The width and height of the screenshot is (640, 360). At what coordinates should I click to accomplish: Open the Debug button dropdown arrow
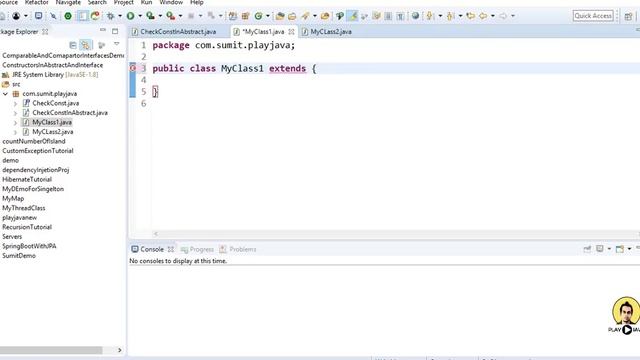click(120, 16)
